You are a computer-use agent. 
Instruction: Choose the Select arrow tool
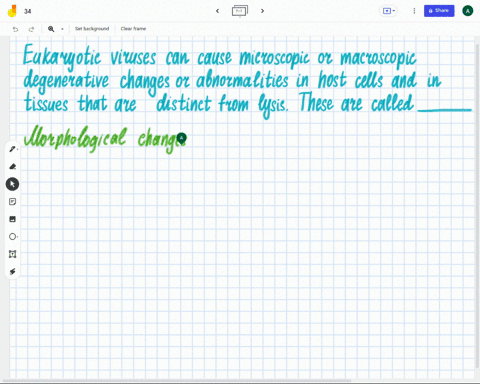(x=12, y=184)
